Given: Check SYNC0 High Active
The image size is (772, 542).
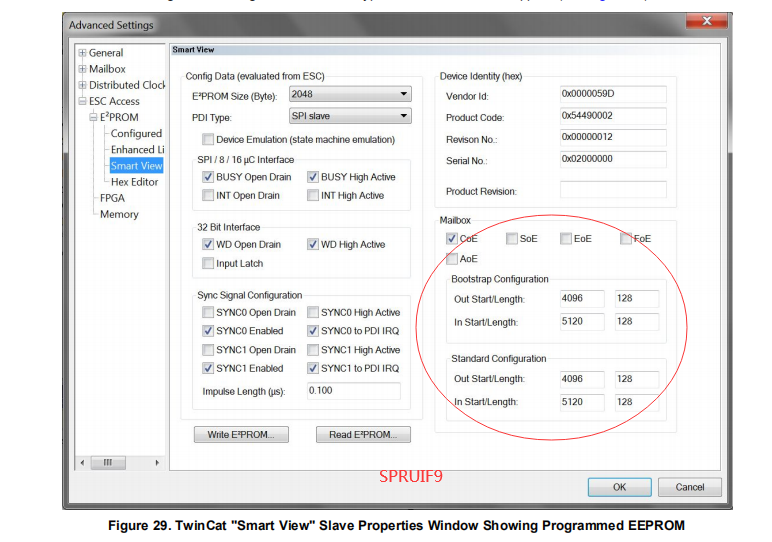Looking at the screenshot, I should (313, 312).
